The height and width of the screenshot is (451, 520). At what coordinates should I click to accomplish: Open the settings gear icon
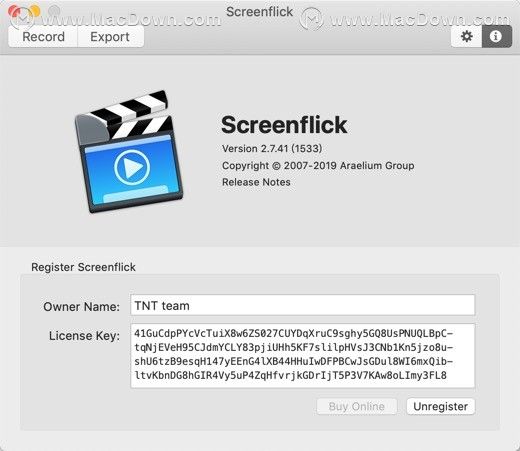[x=466, y=36]
